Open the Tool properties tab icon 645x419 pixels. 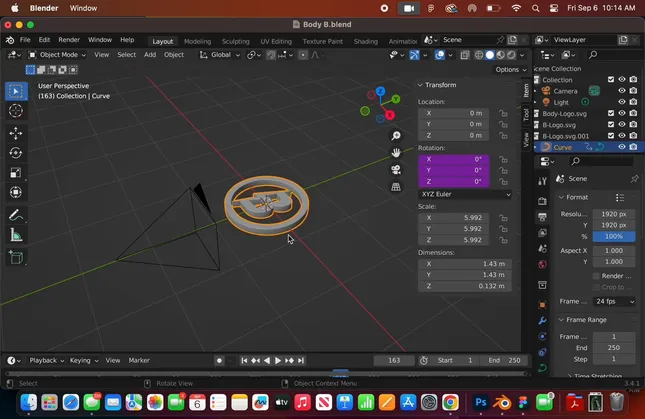(x=542, y=181)
